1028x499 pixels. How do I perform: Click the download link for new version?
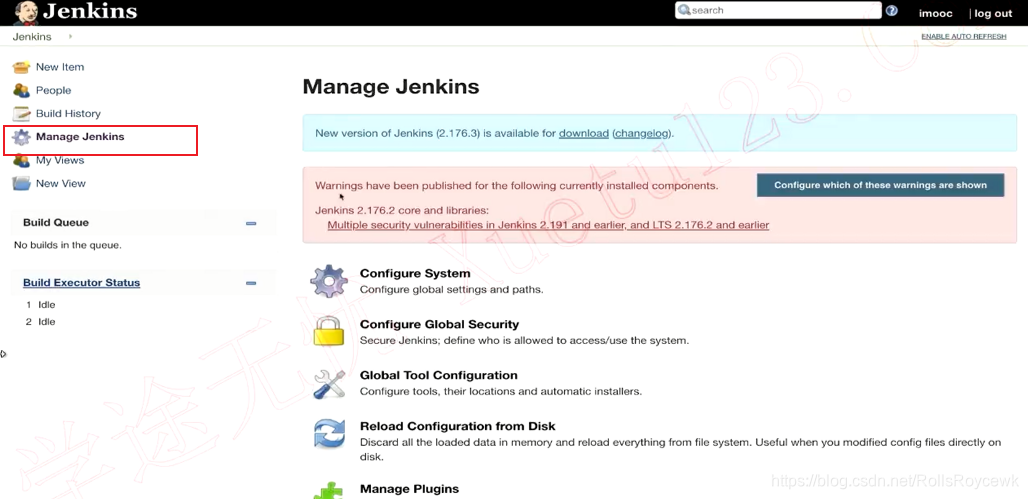[x=583, y=133]
